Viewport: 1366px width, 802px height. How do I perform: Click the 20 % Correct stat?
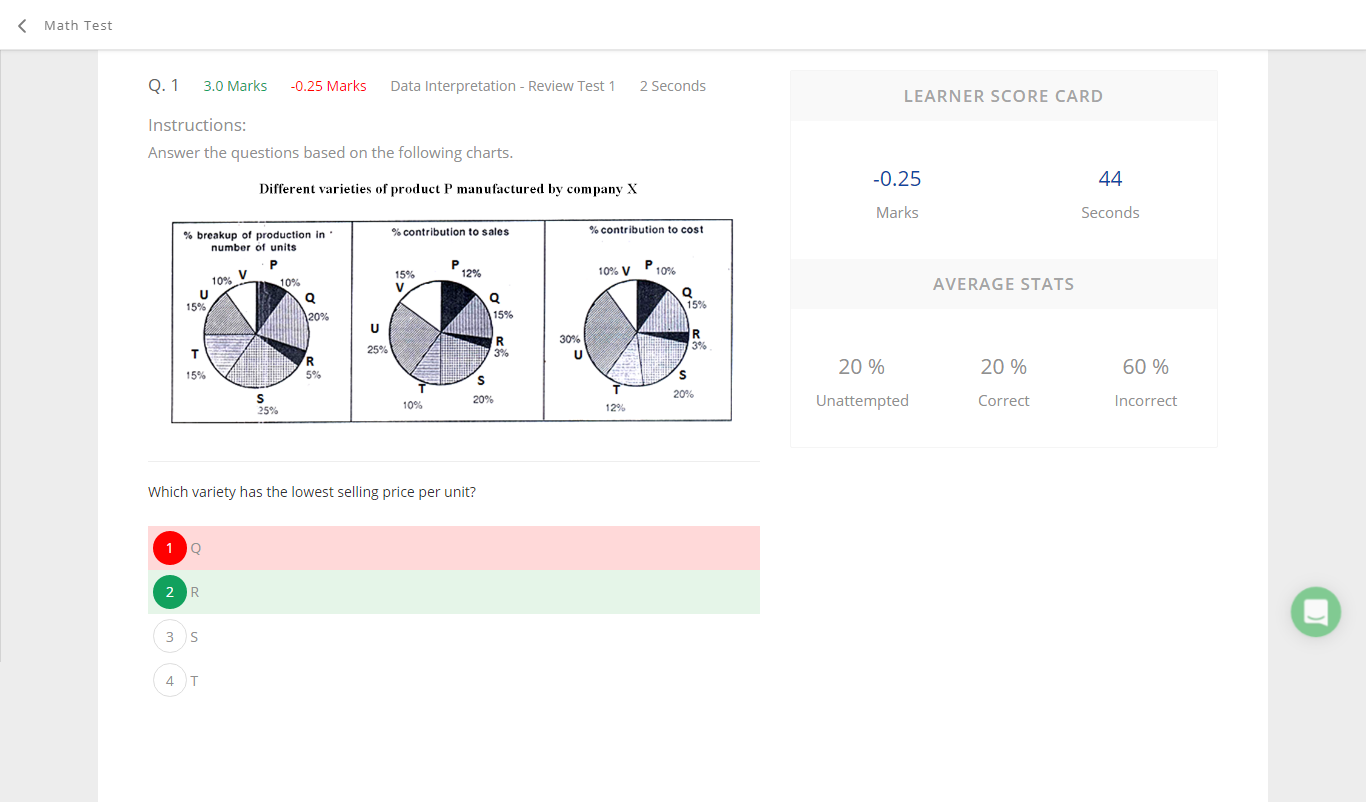[x=1003, y=382]
